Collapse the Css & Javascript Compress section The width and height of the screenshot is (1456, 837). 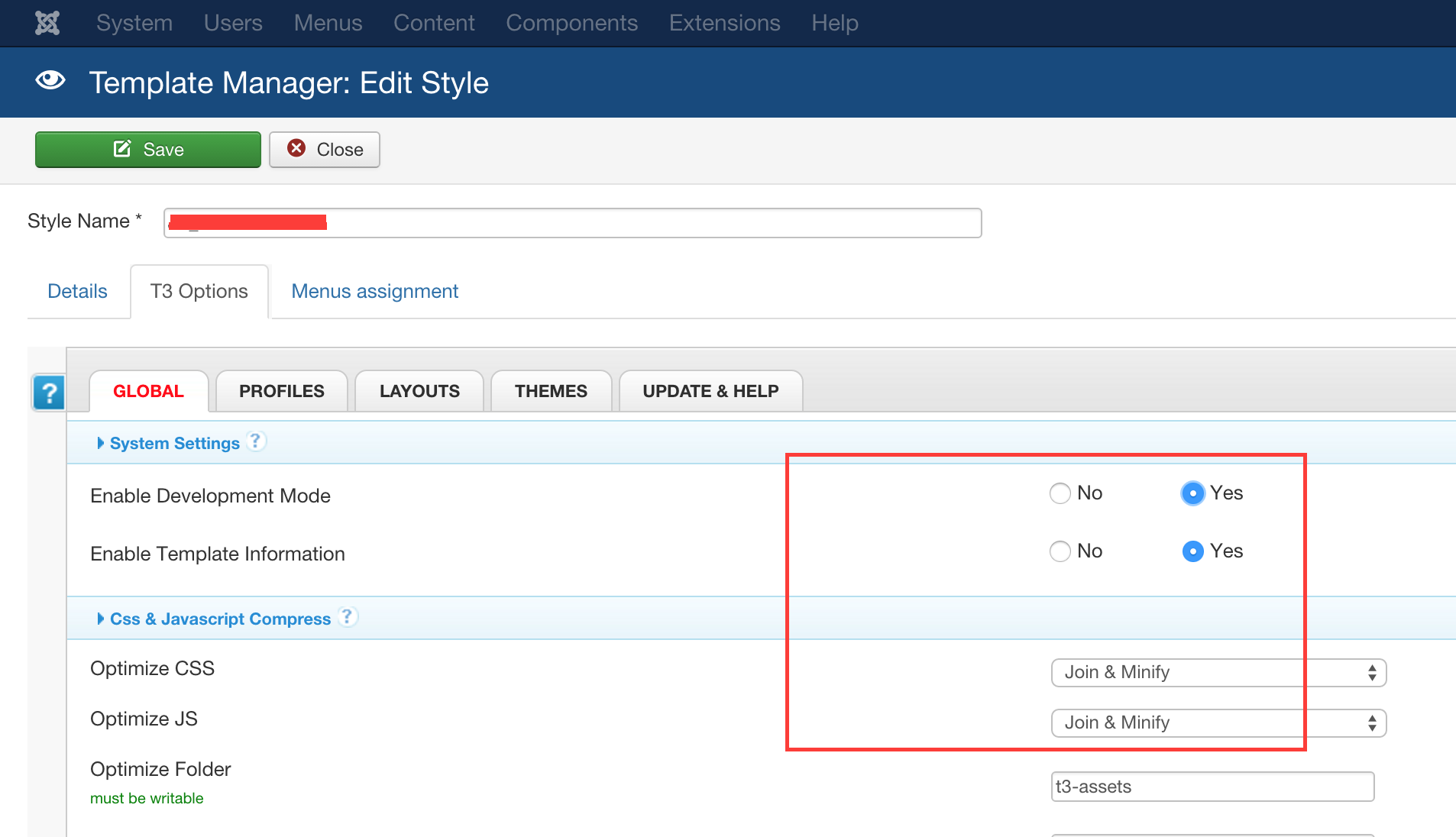point(219,619)
